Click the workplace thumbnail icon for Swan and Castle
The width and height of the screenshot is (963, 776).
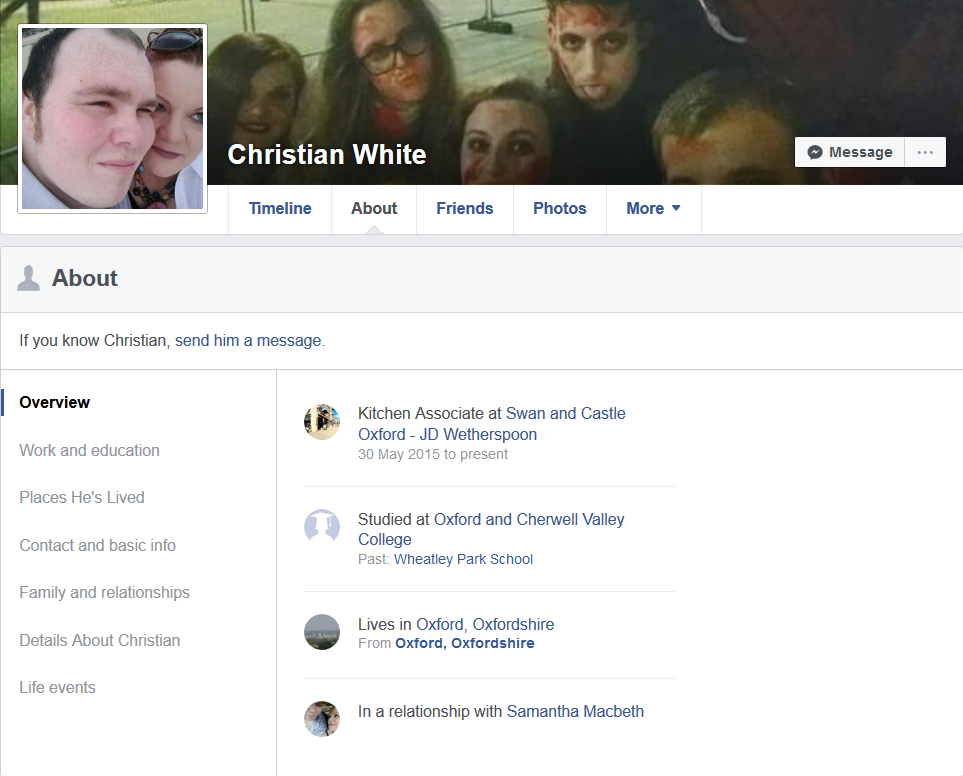(322, 422)
